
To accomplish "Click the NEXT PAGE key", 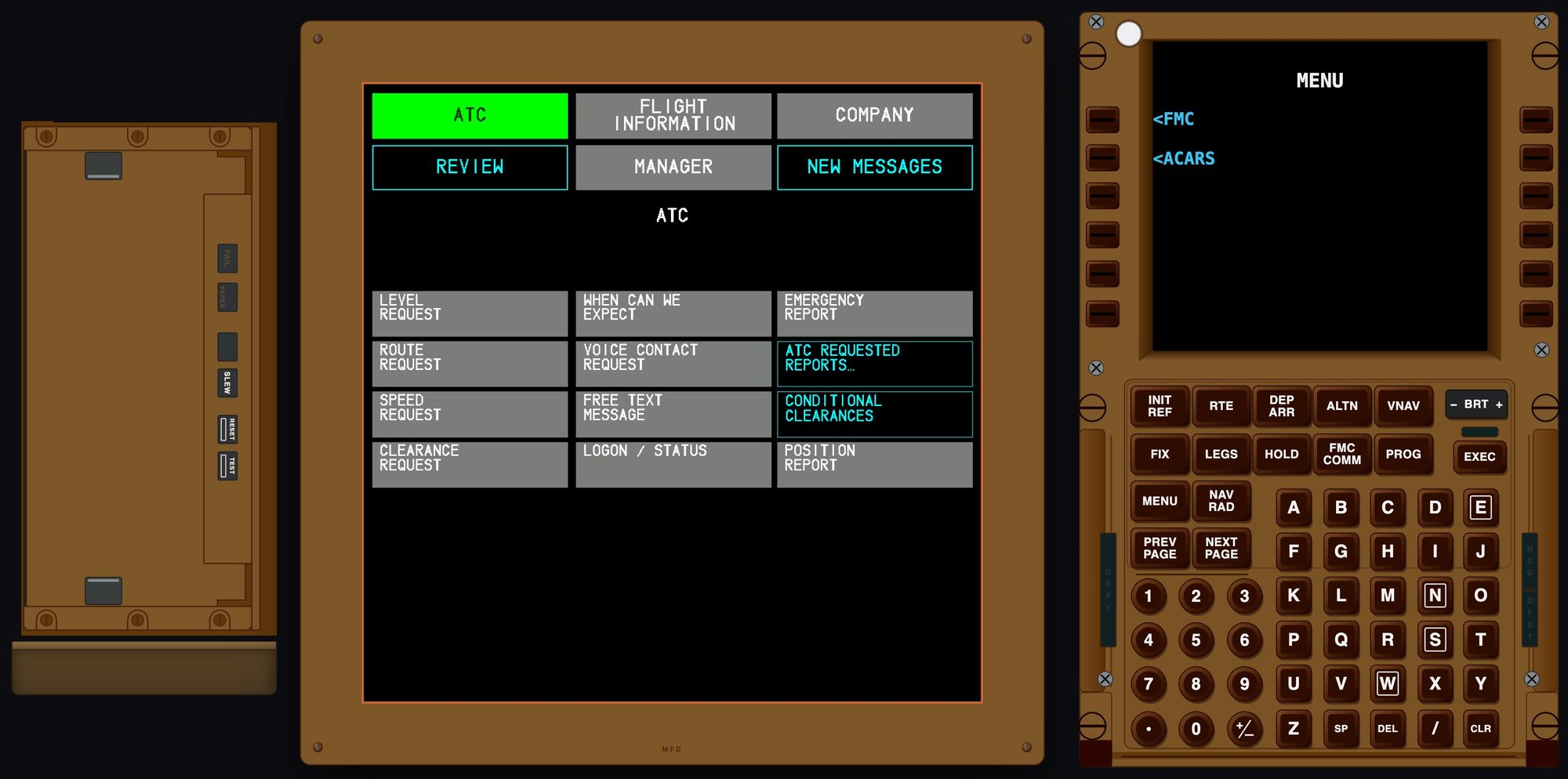I will (1221, 548).
